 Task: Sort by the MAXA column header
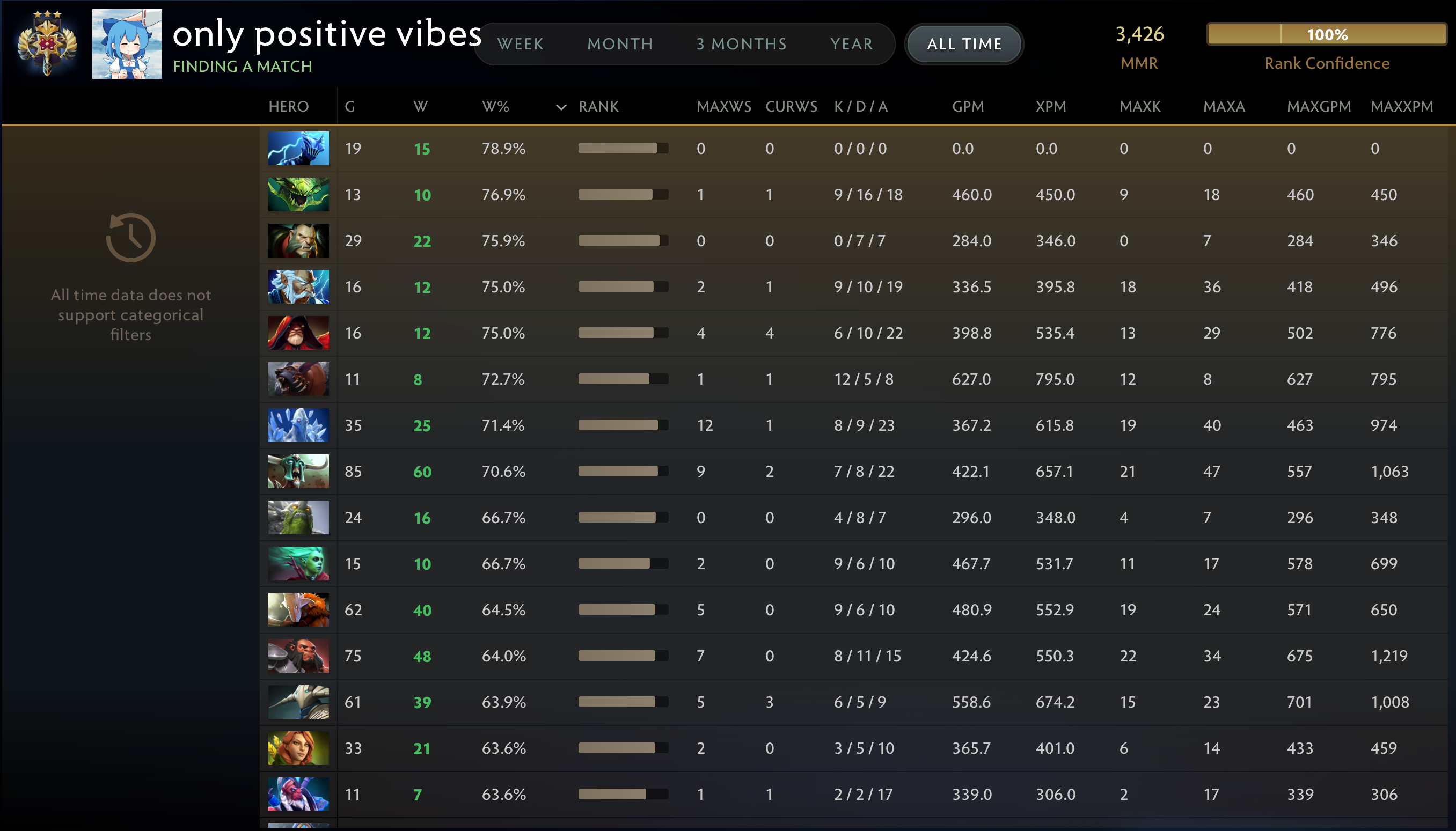[1224, 107]
